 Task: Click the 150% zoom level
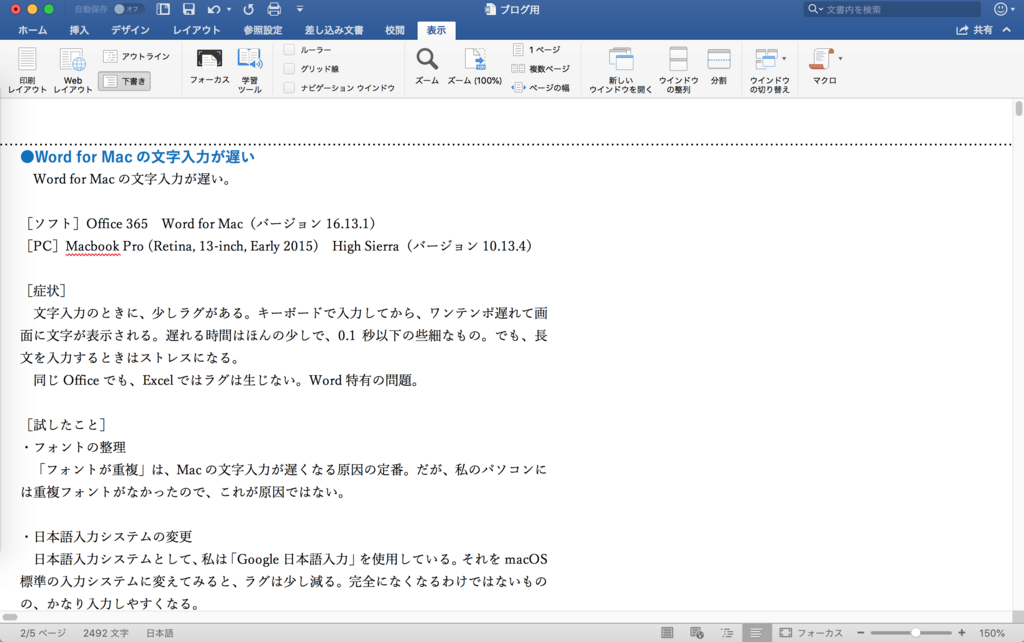click(991, 633)
